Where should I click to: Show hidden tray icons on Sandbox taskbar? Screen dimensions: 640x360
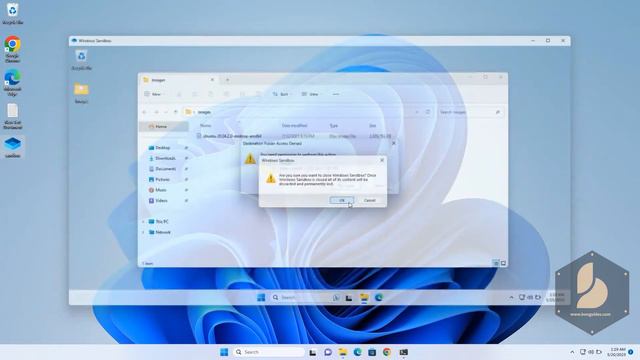(x=511, y=298)
